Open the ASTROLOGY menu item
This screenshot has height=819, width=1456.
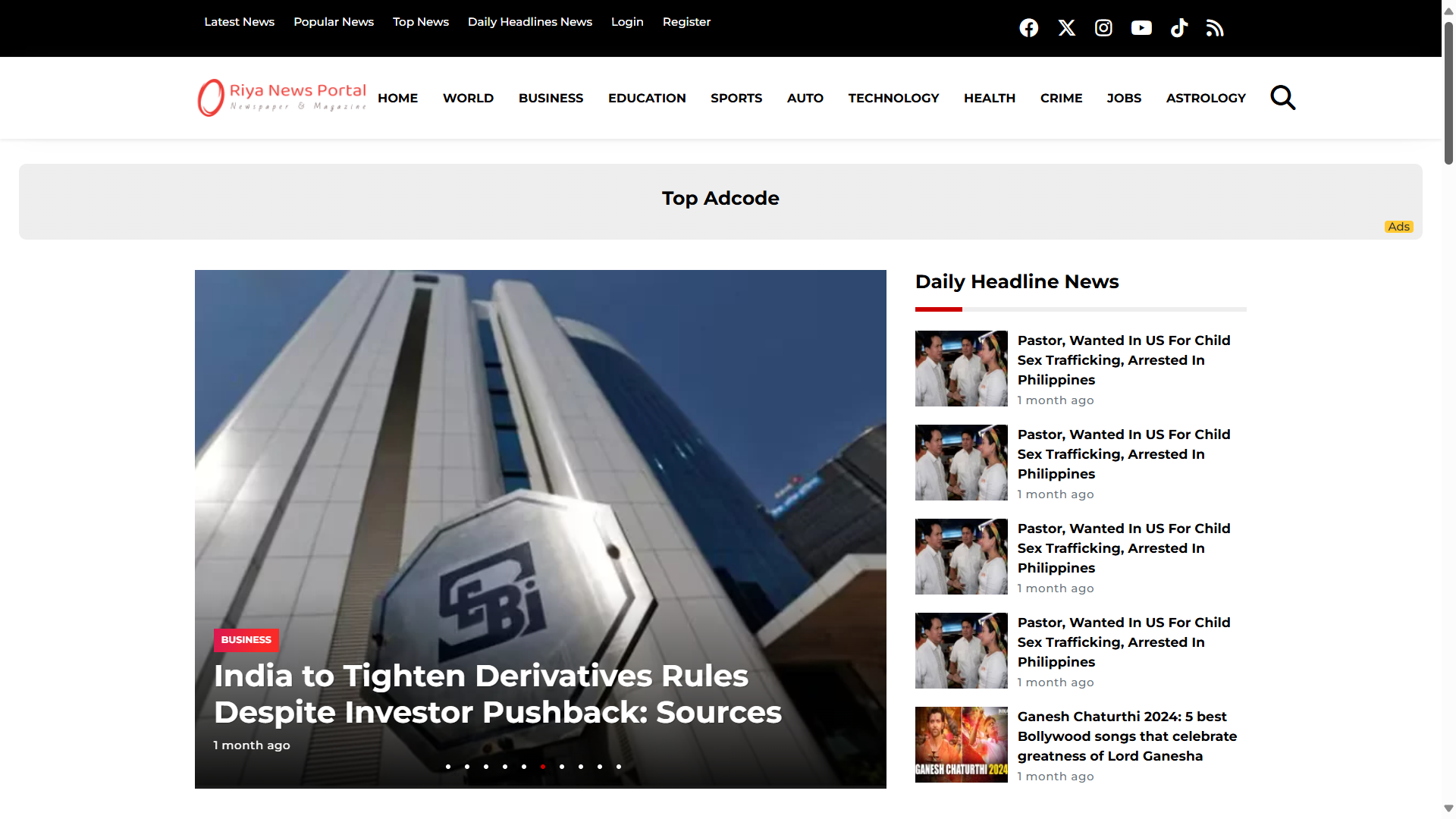(x=1205, y=98)
